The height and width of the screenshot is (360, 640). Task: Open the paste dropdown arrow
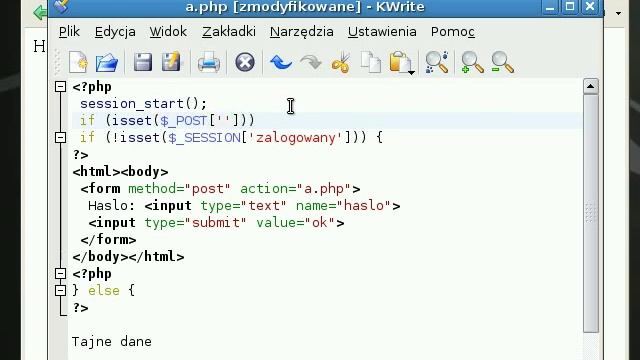(411, 73)
